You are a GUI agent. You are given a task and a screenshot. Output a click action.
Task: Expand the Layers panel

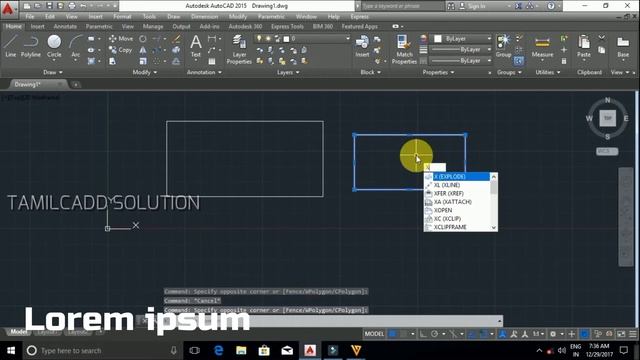click(288, 72)
